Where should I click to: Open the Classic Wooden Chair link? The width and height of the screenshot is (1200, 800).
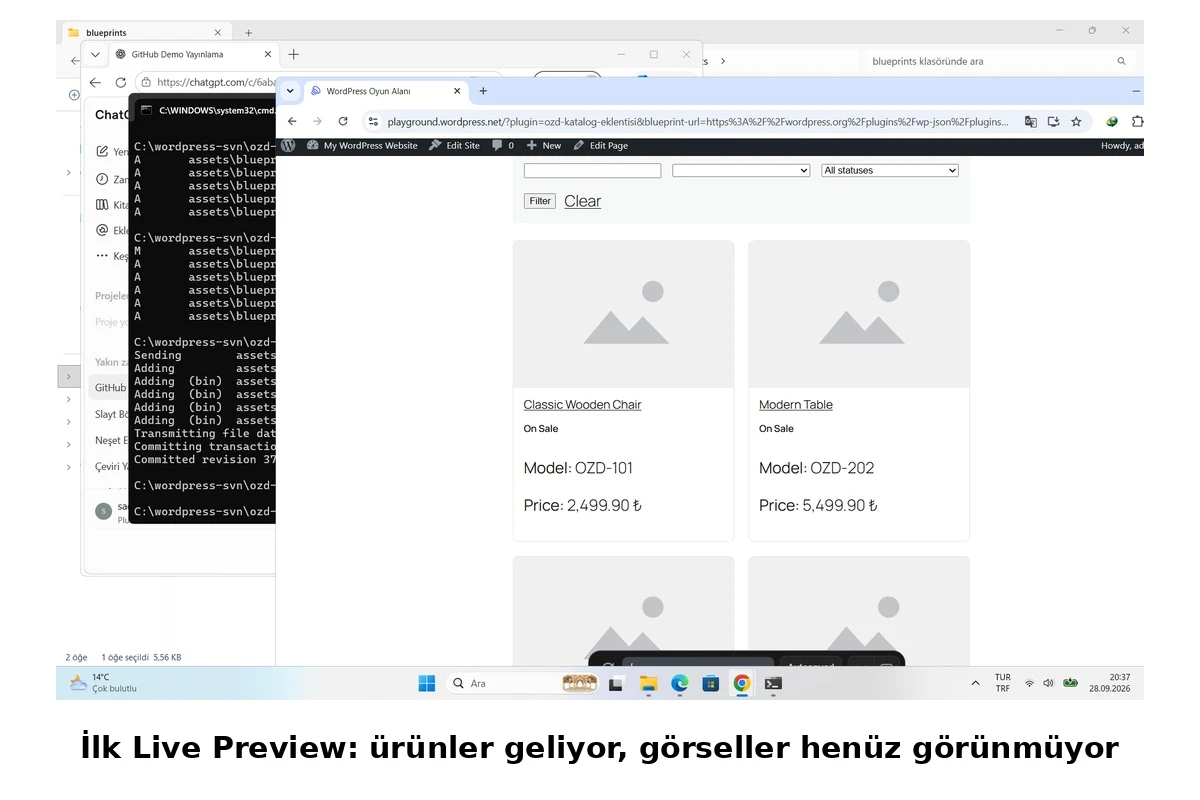(x=582, y=405)
